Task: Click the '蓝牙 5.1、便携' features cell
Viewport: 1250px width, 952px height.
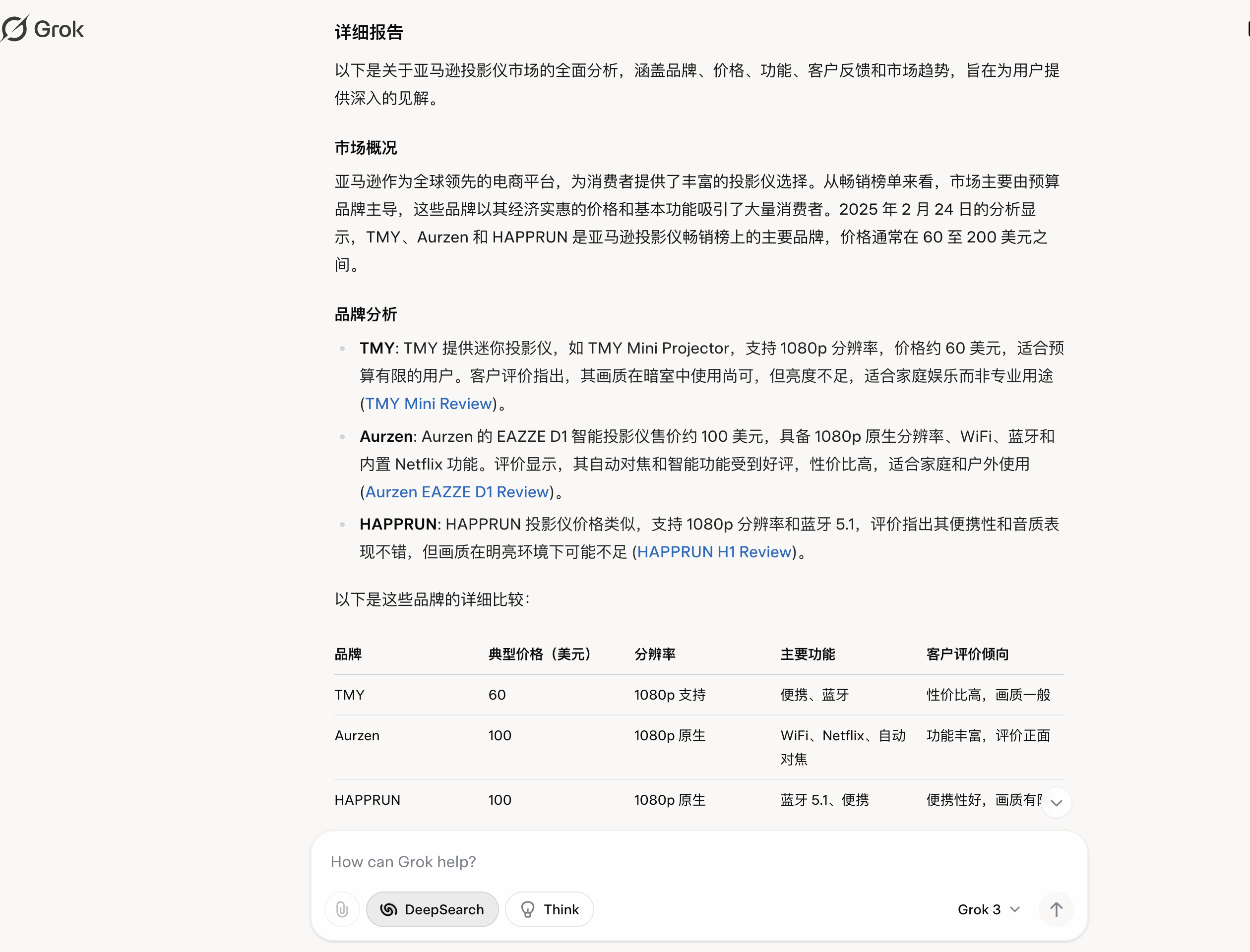Action: [825, 800]
